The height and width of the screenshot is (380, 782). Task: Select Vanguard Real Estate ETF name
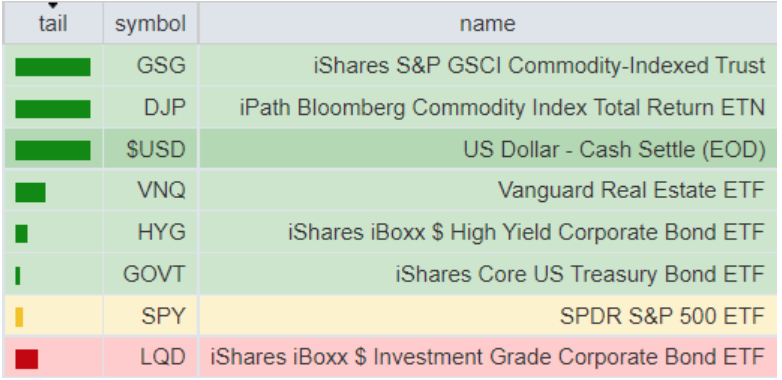(631, 190)
